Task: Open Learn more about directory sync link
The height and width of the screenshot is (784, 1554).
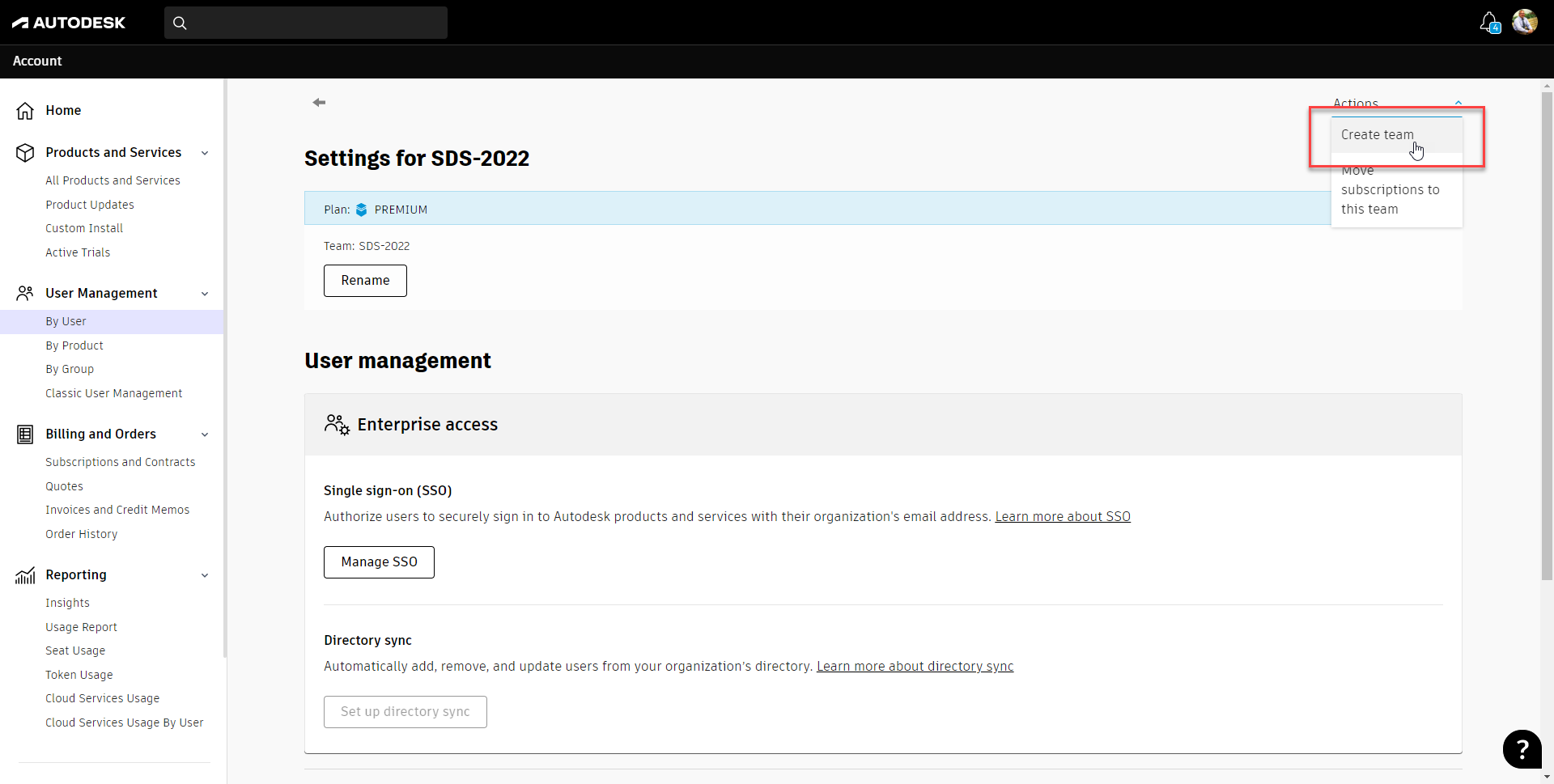Action: [x=915, y=667]
